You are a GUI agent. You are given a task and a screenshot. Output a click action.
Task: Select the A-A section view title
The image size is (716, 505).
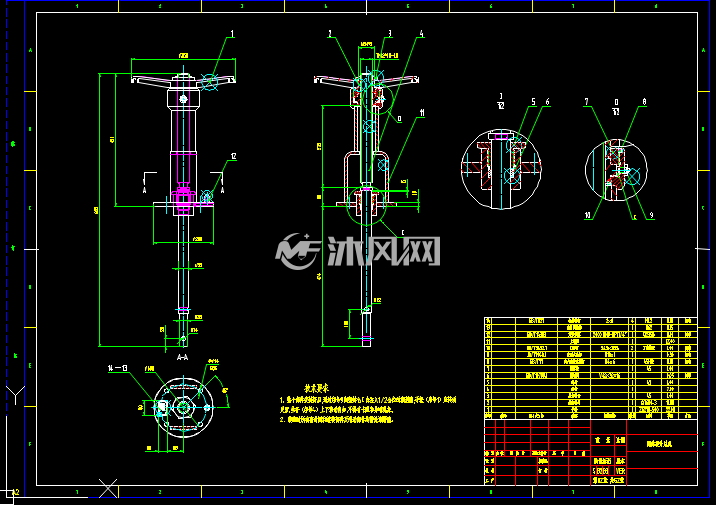[182, 357]
